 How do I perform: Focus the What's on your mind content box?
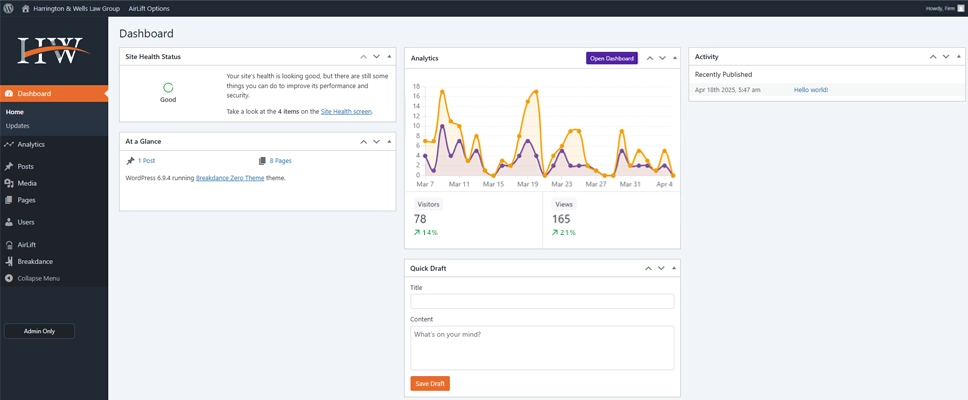coord(542,348)
